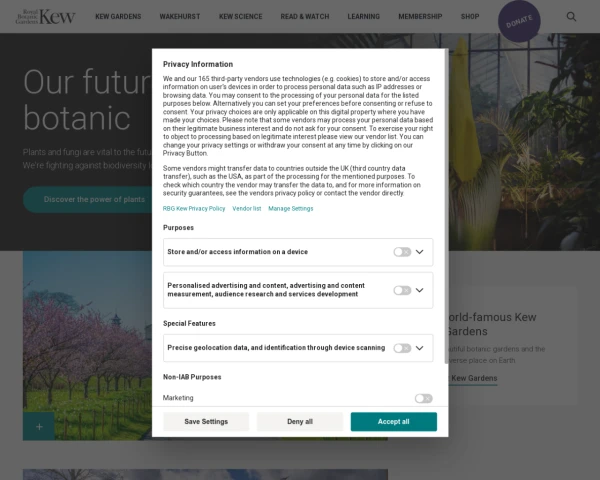Expand Store and/or access information chevron

tap(421, 252)
